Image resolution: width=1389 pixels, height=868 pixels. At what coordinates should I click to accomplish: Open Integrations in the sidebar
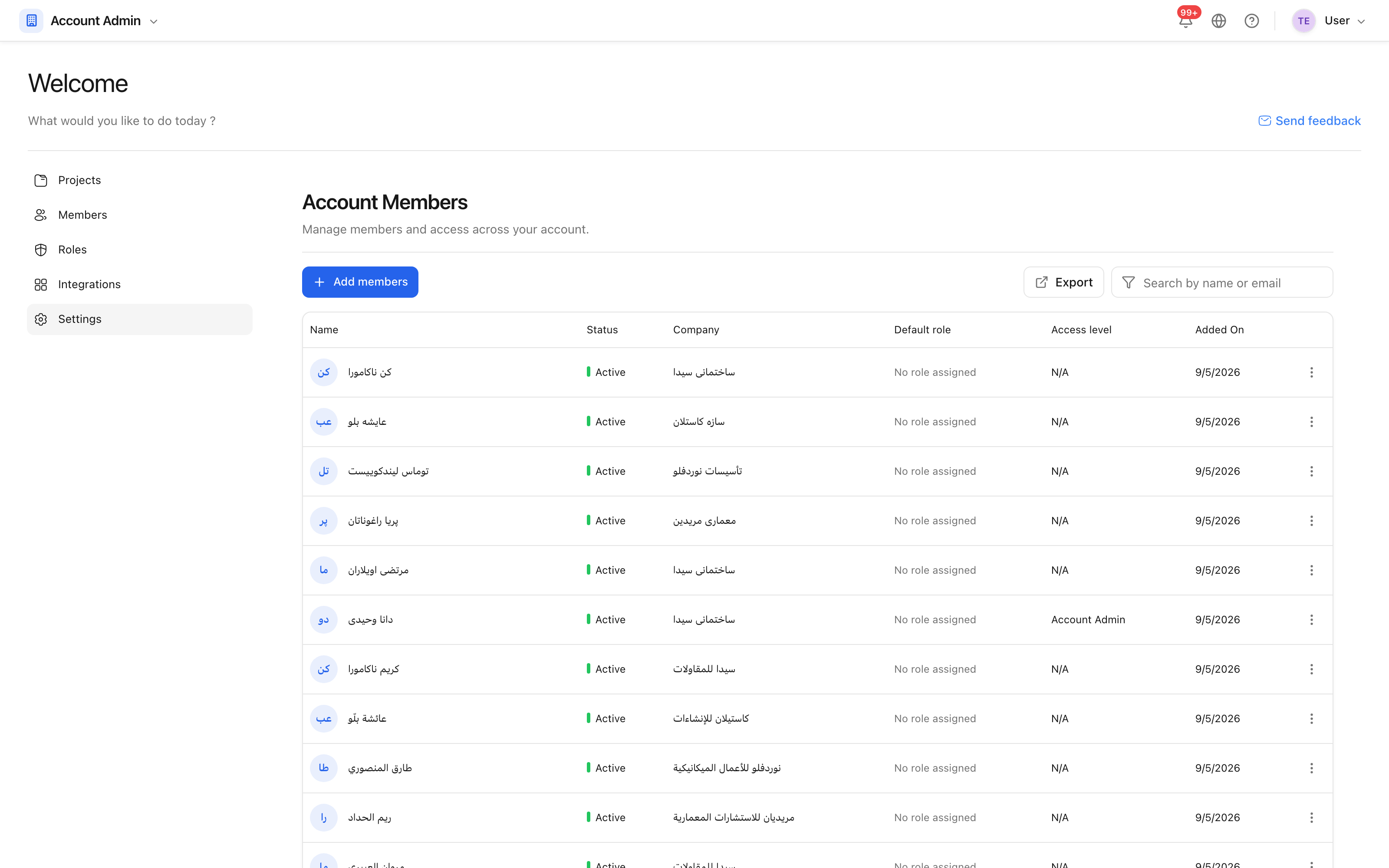139,284
